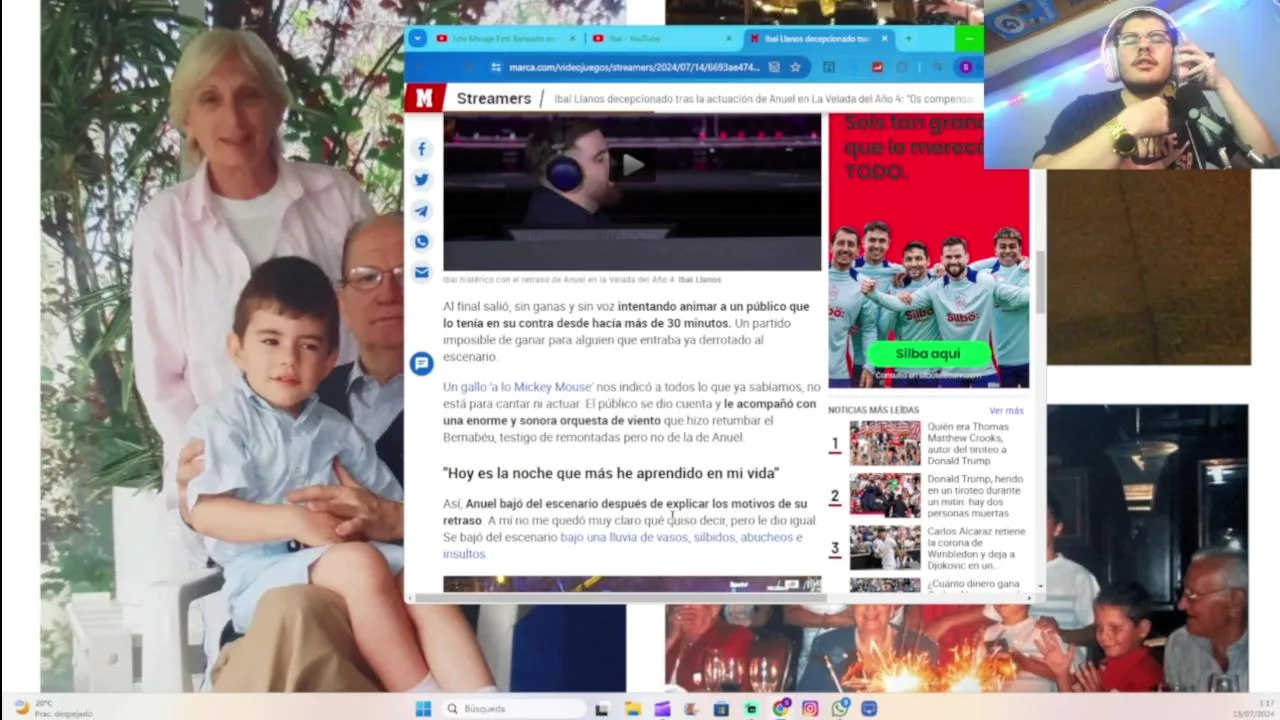
Task: Play the Ibai video in the article
Action: (x=632, y=165)
